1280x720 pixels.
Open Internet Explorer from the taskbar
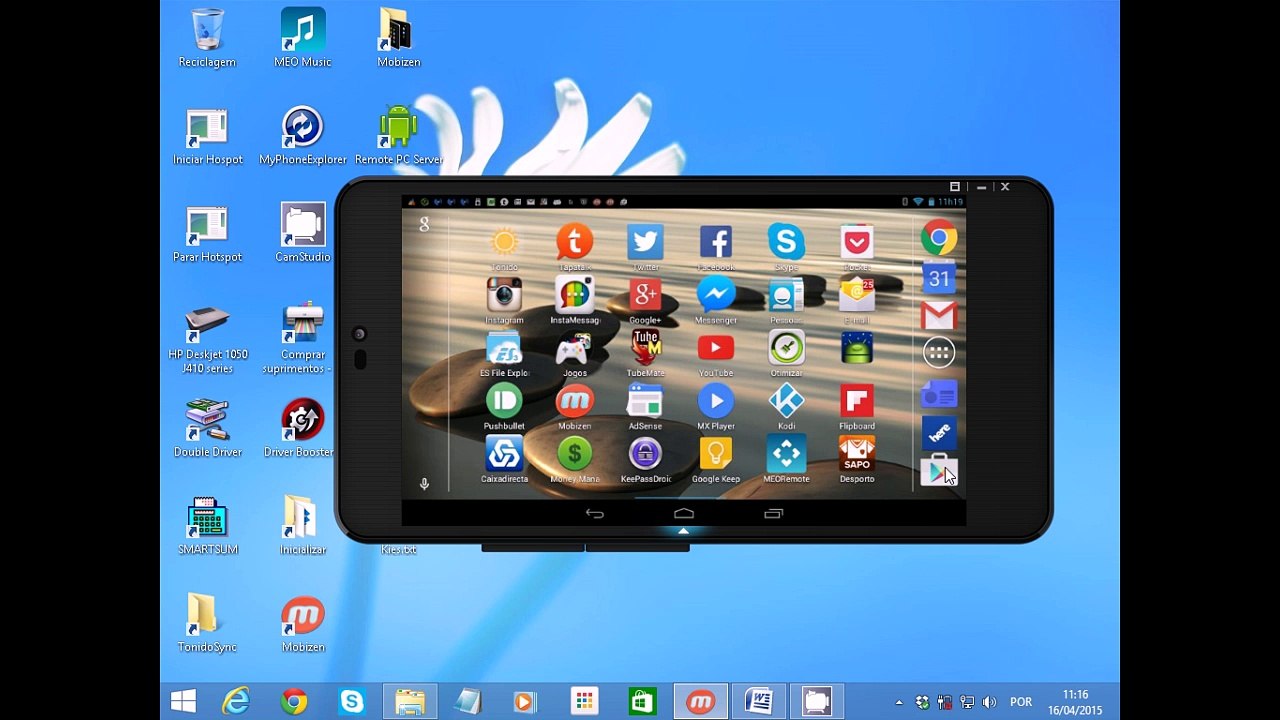(x=236, y=701)
